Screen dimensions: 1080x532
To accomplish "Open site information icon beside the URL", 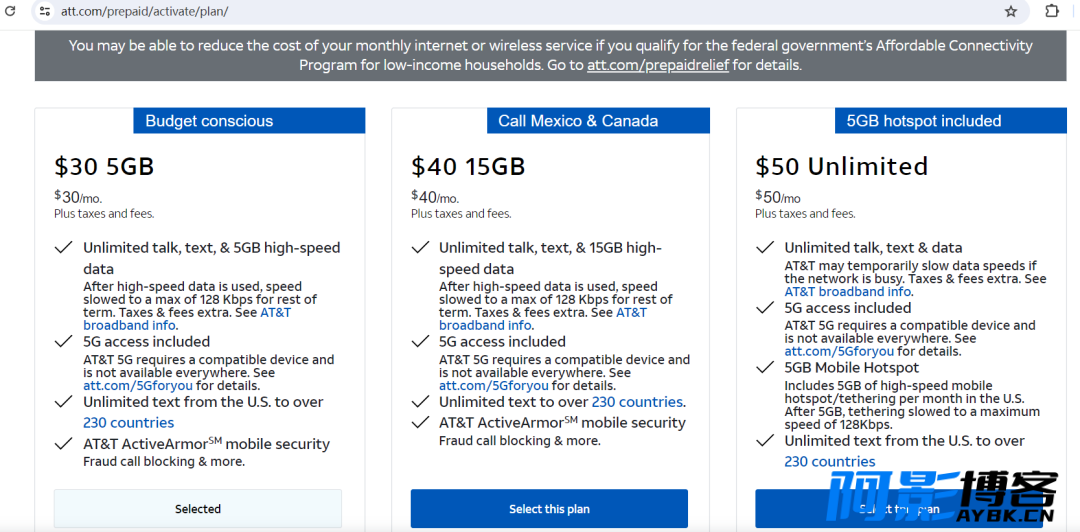I will (x=45, y=11).
